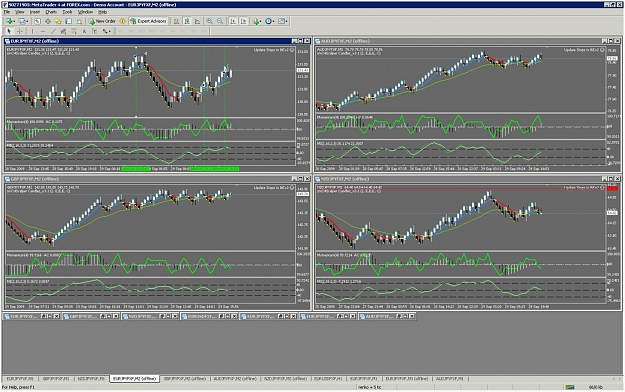Open the Help menu
This screenshot has width=625, height=392.
coord(102,12)
